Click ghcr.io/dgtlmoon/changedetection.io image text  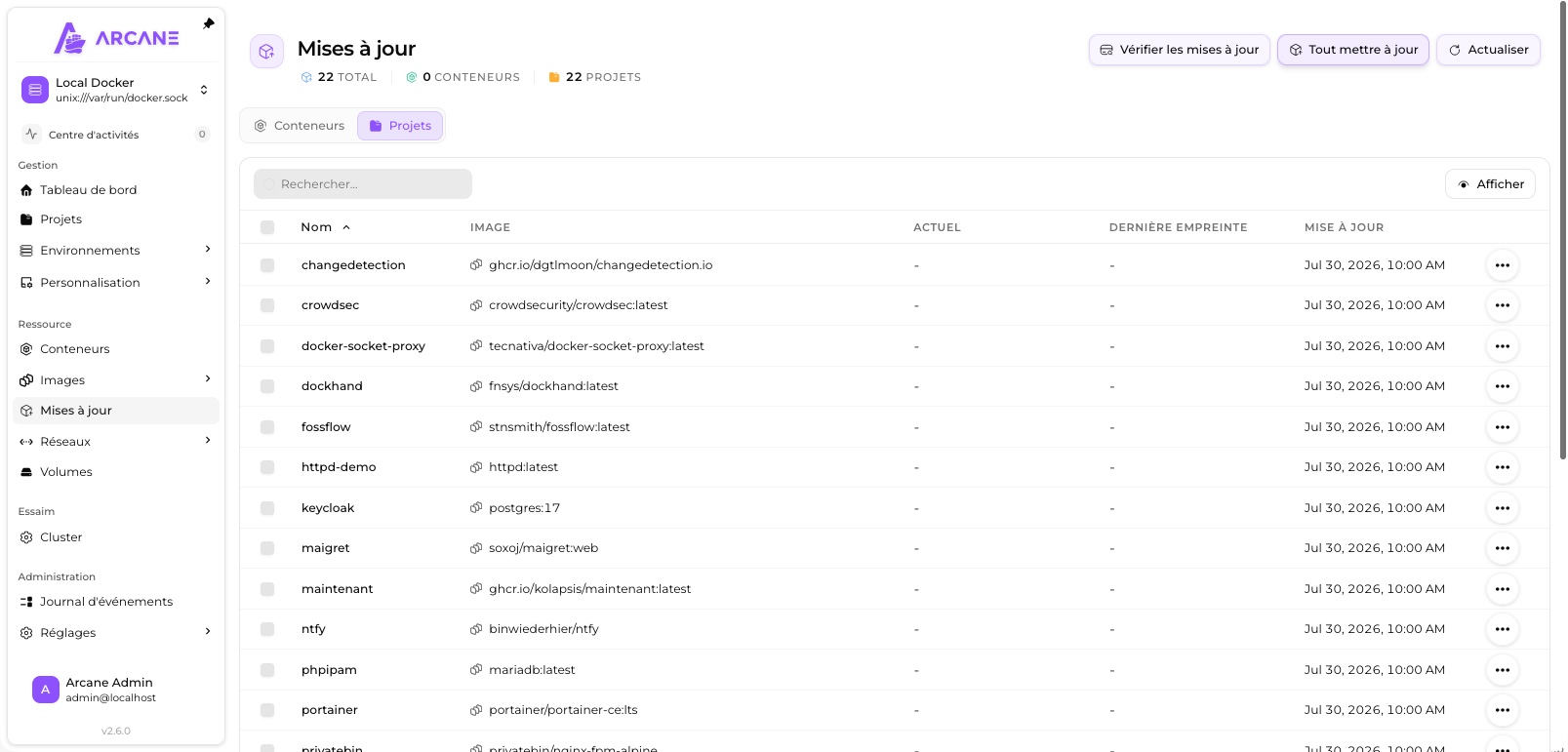(600, 265)
